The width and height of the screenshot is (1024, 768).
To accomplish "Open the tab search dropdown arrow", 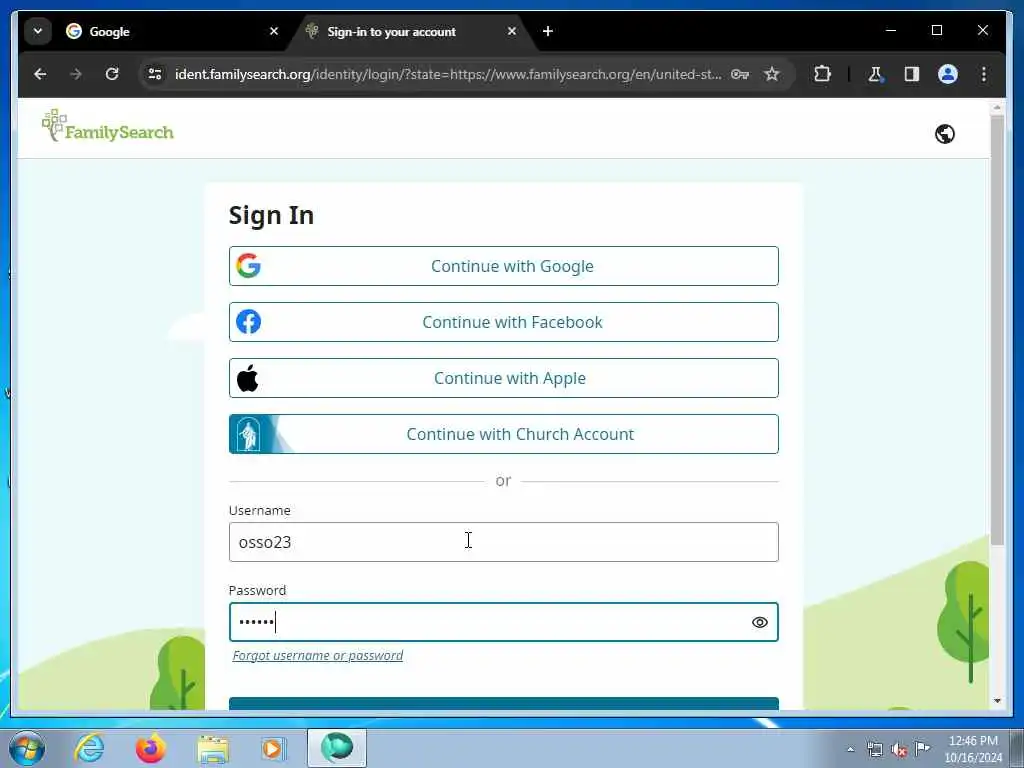I will click(38, 31).
